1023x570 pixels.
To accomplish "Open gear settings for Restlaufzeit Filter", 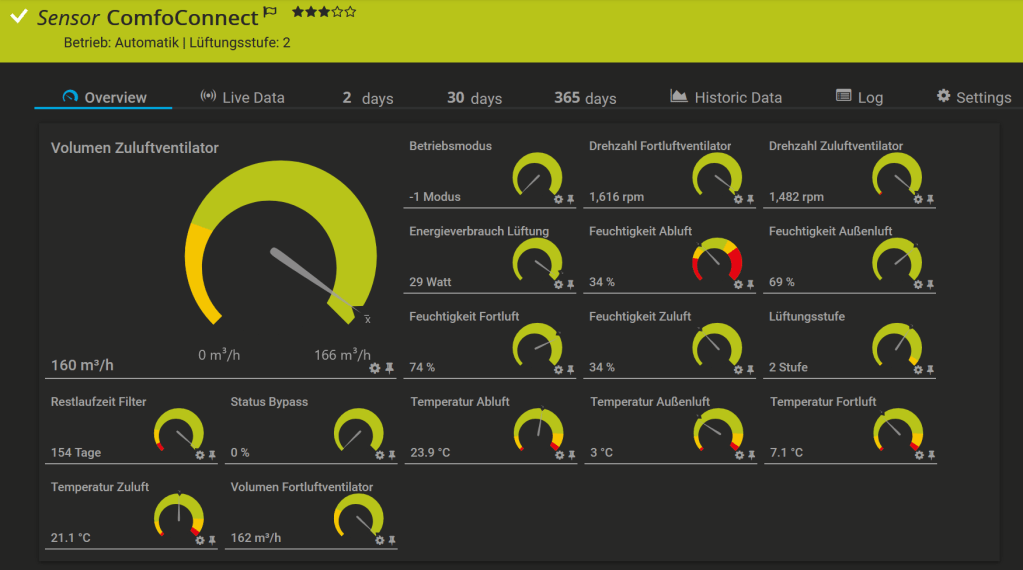I will [200, 455].
